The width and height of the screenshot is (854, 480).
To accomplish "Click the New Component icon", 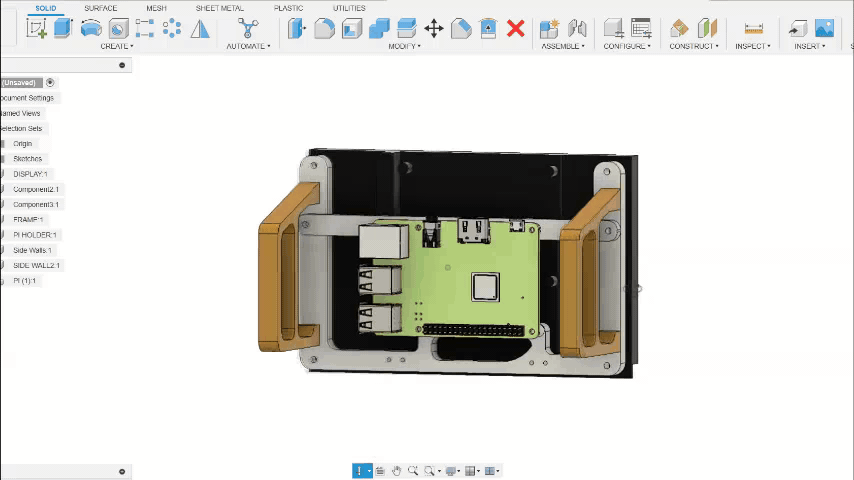I will point(549,28).
